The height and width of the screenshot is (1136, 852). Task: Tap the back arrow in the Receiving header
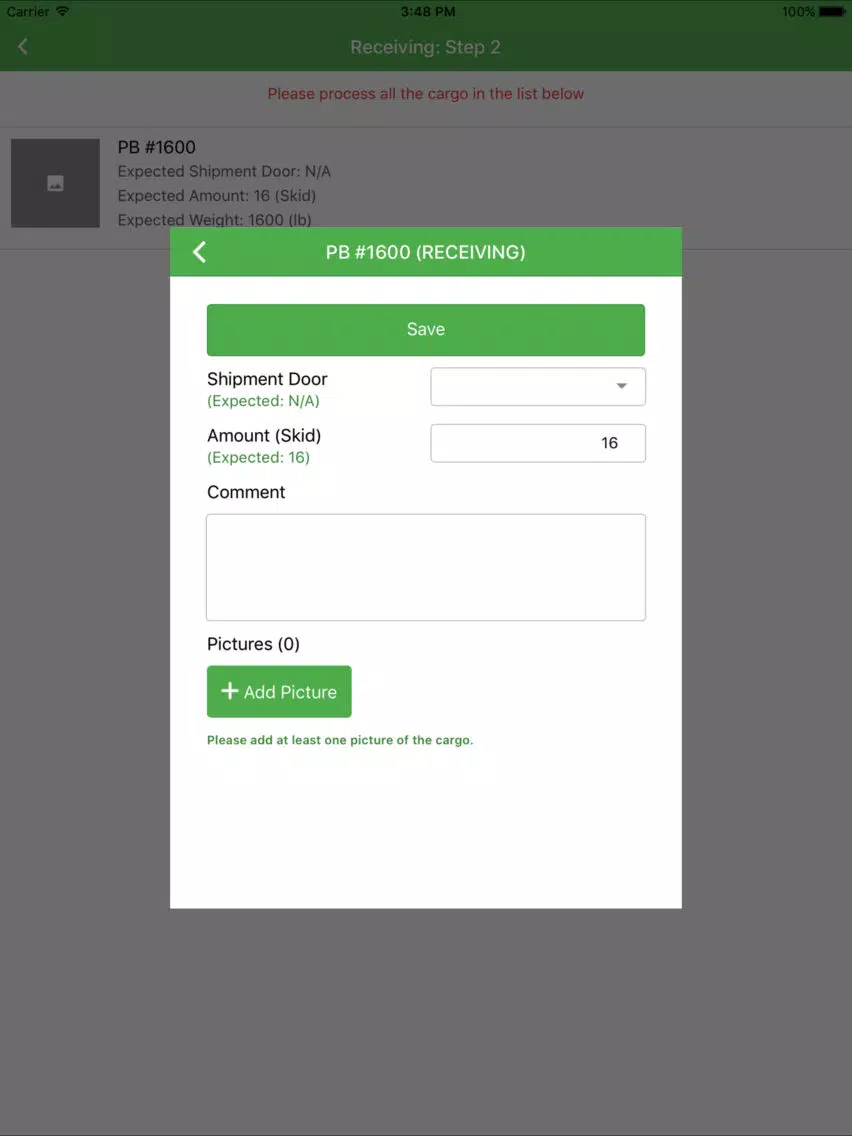pos(22,46)
